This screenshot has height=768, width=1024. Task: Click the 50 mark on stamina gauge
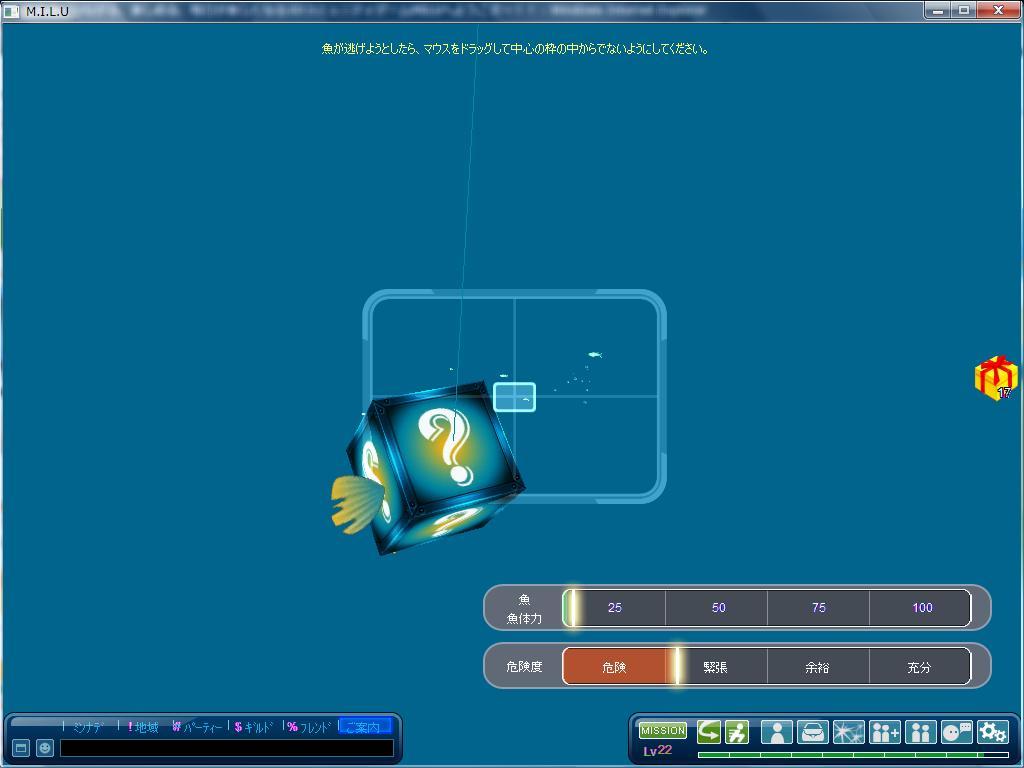pyautogui.click(x=718, y=607)
